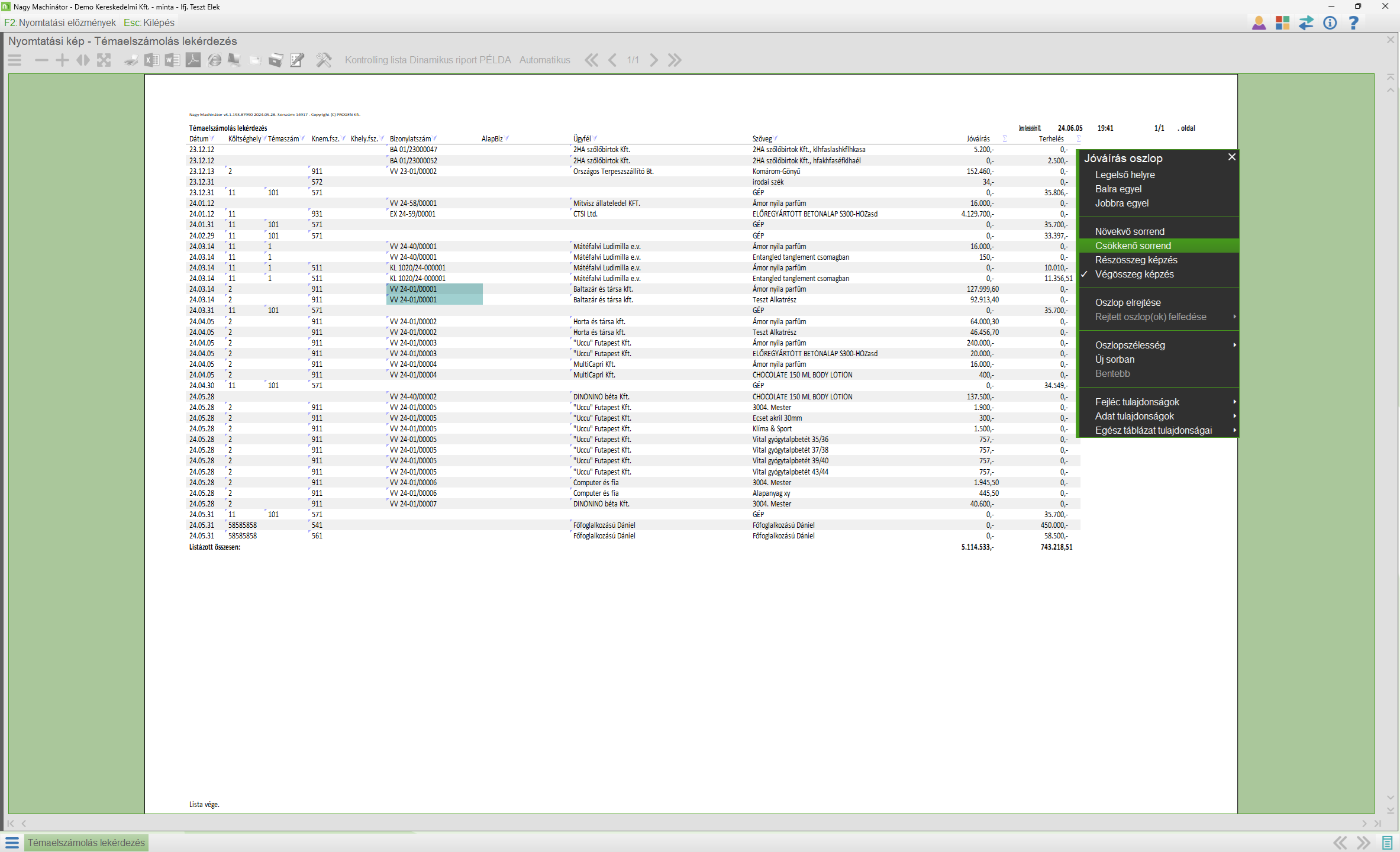Open the Internet Explorer browser export icon

(214, 60)
